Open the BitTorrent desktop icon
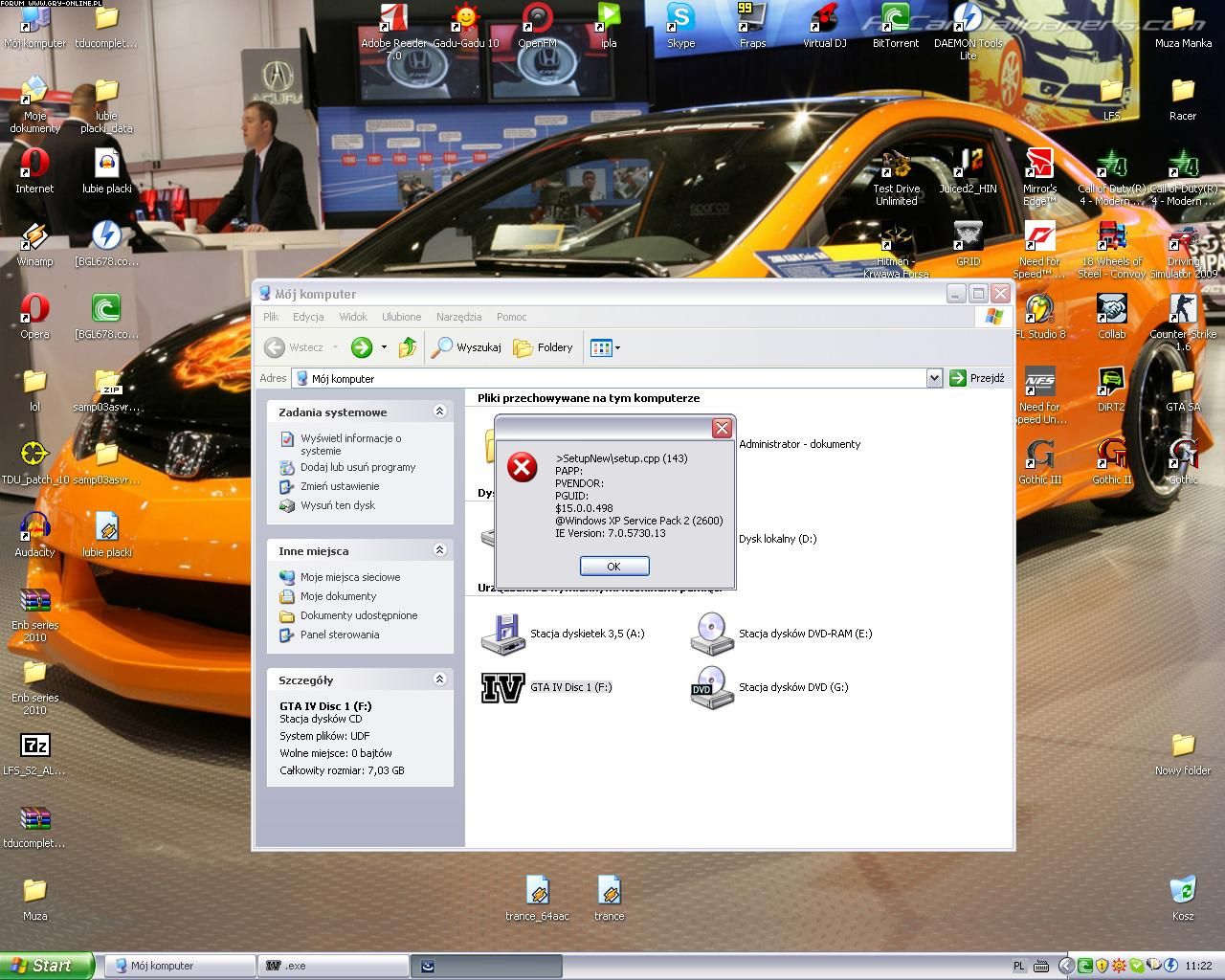 click(x=896, y=27)
